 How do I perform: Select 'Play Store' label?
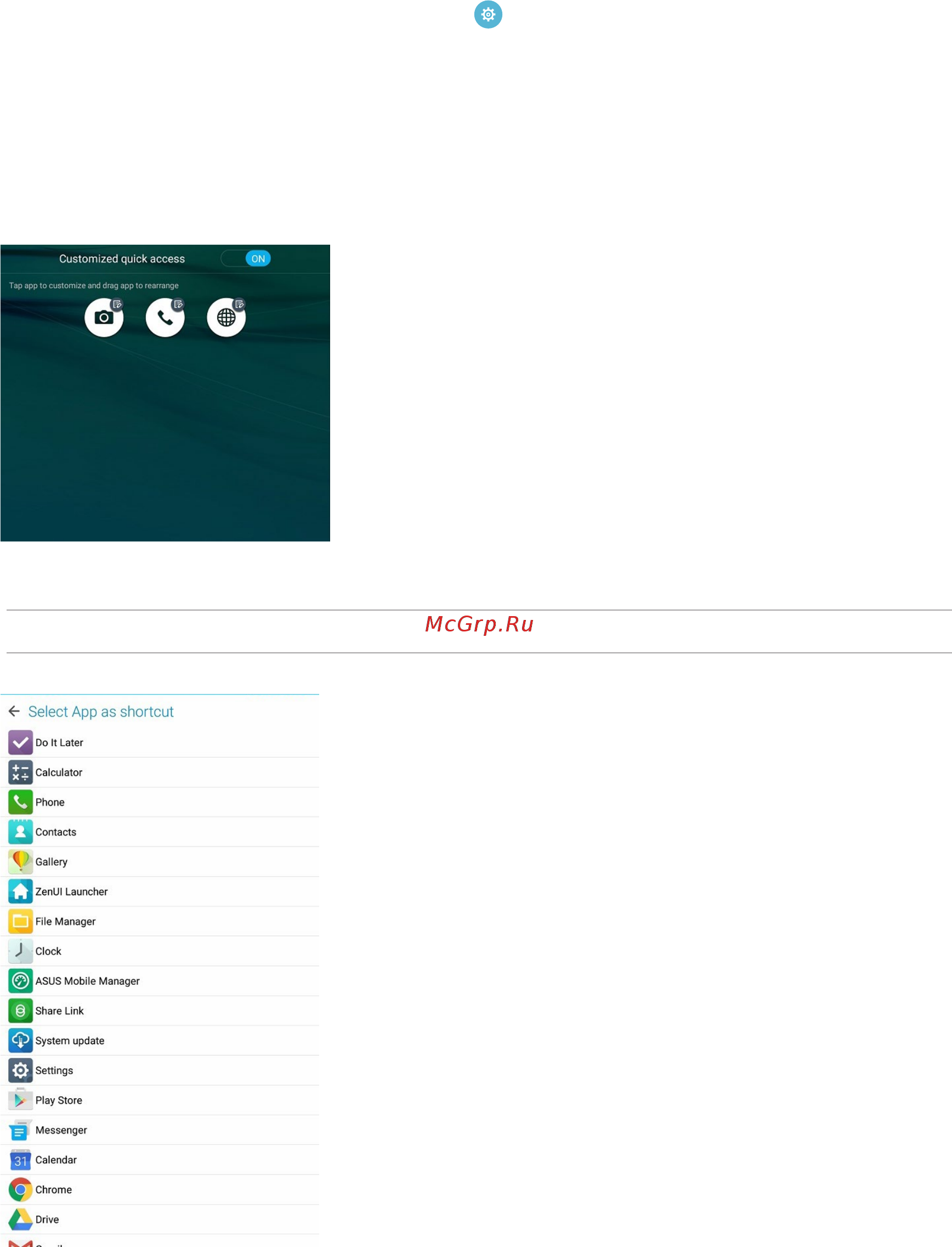click(59, 1100)
